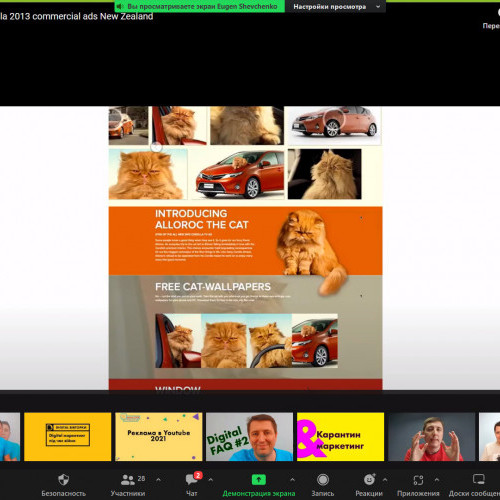Select the 'Digital FAQ #2' participant tile

(249, 437)
